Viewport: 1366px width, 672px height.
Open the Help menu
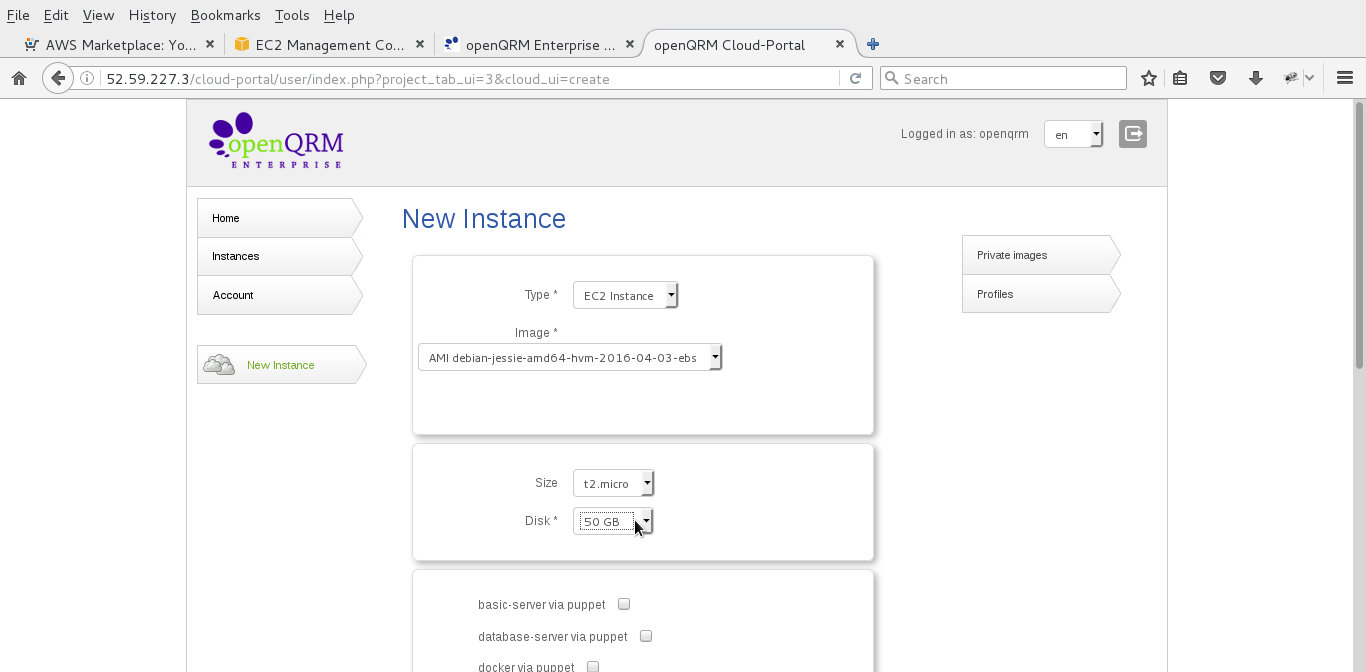click(x=339, y=15)
